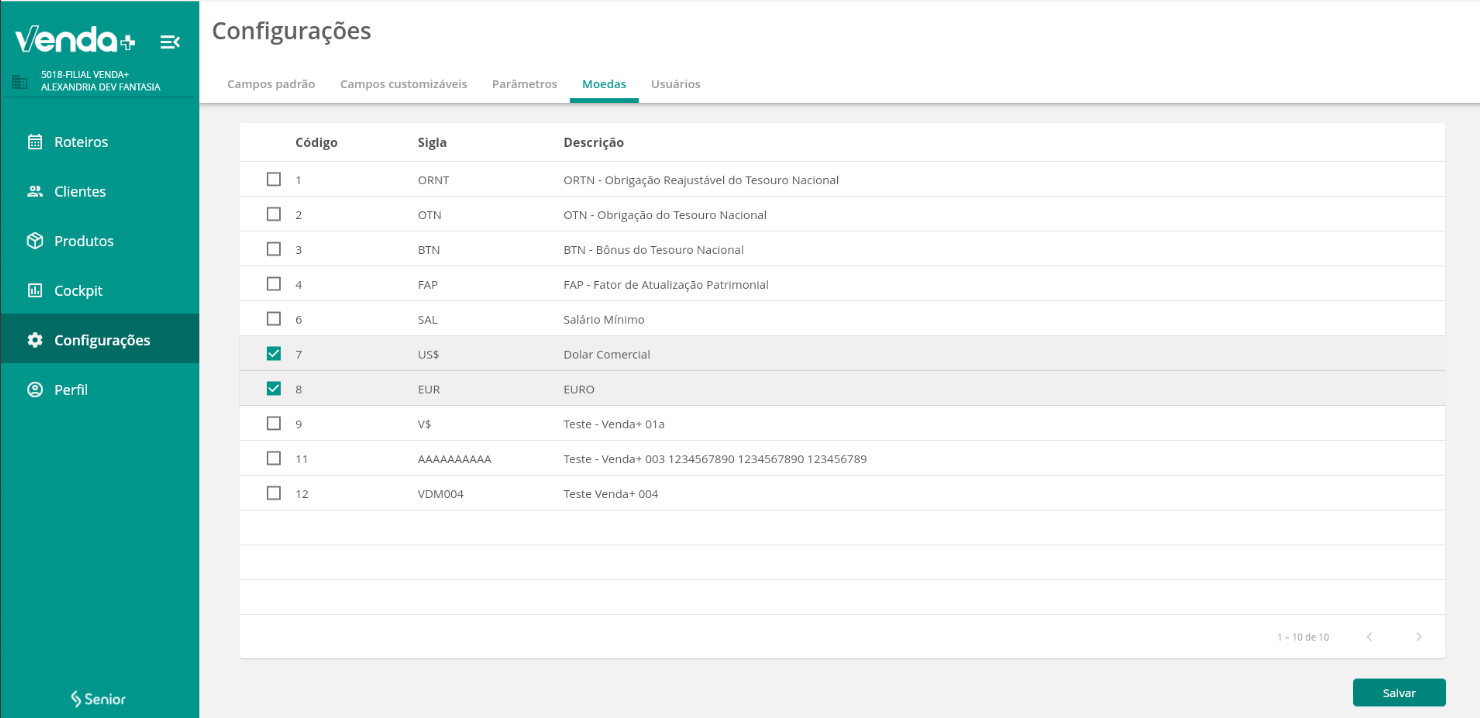This screenshot has height=718, width=1480.
Task: Click the Perfil user icon
Action: pos(35,390)
